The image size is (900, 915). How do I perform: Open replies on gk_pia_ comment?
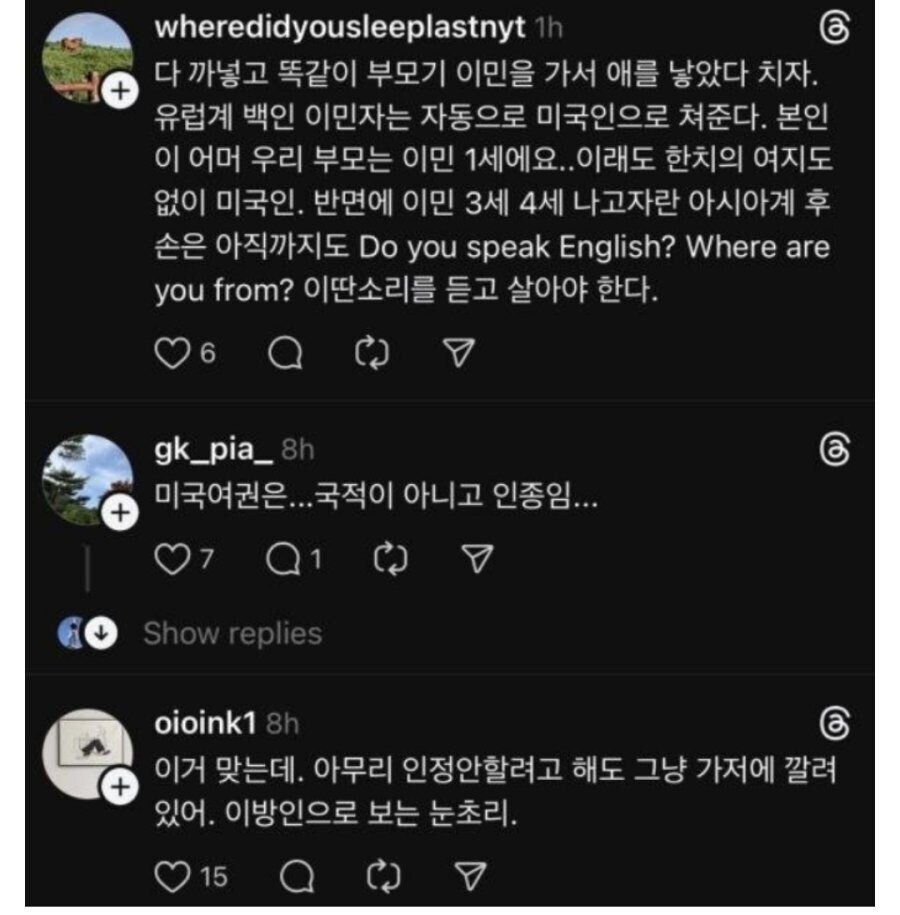(283, 560)
